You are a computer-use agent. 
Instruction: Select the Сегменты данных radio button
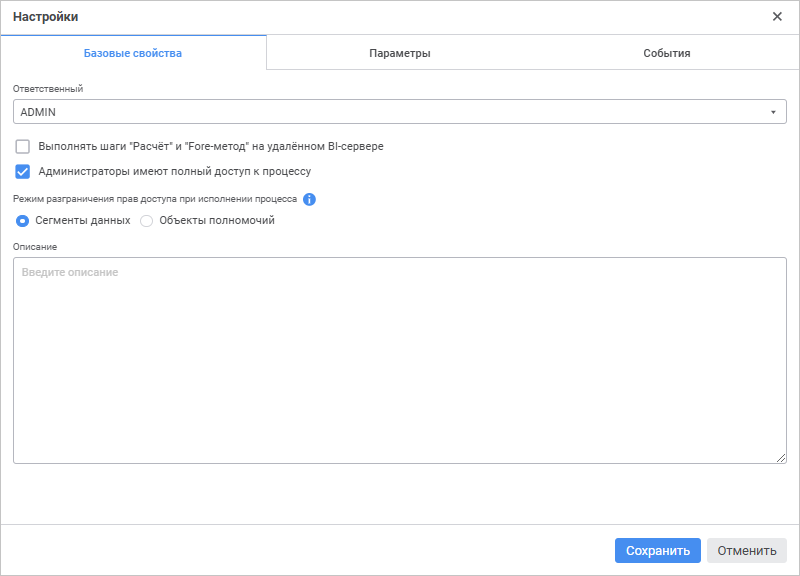[23, 221]
